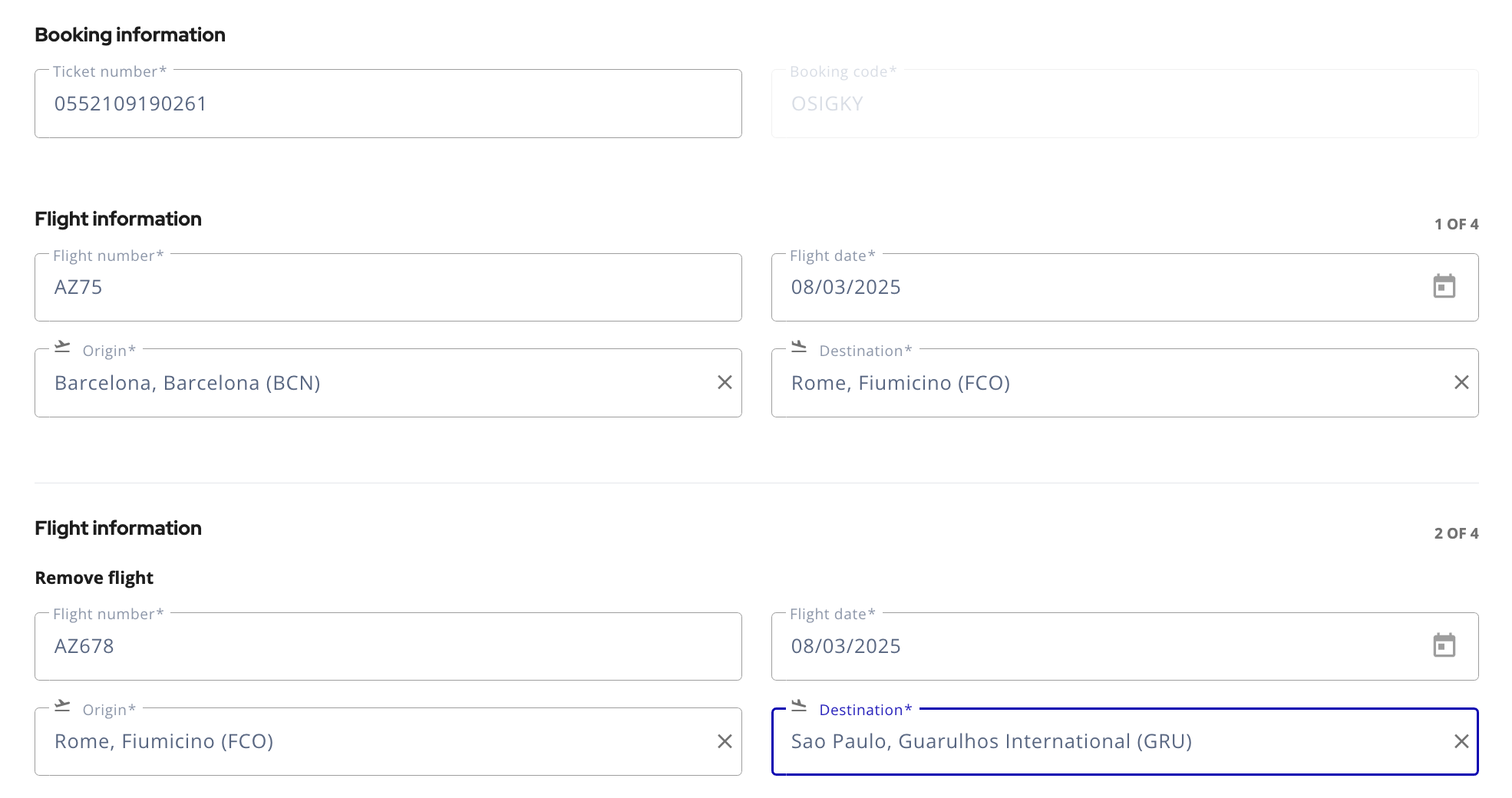Focus the Ticket number input field

click(388, 104)
